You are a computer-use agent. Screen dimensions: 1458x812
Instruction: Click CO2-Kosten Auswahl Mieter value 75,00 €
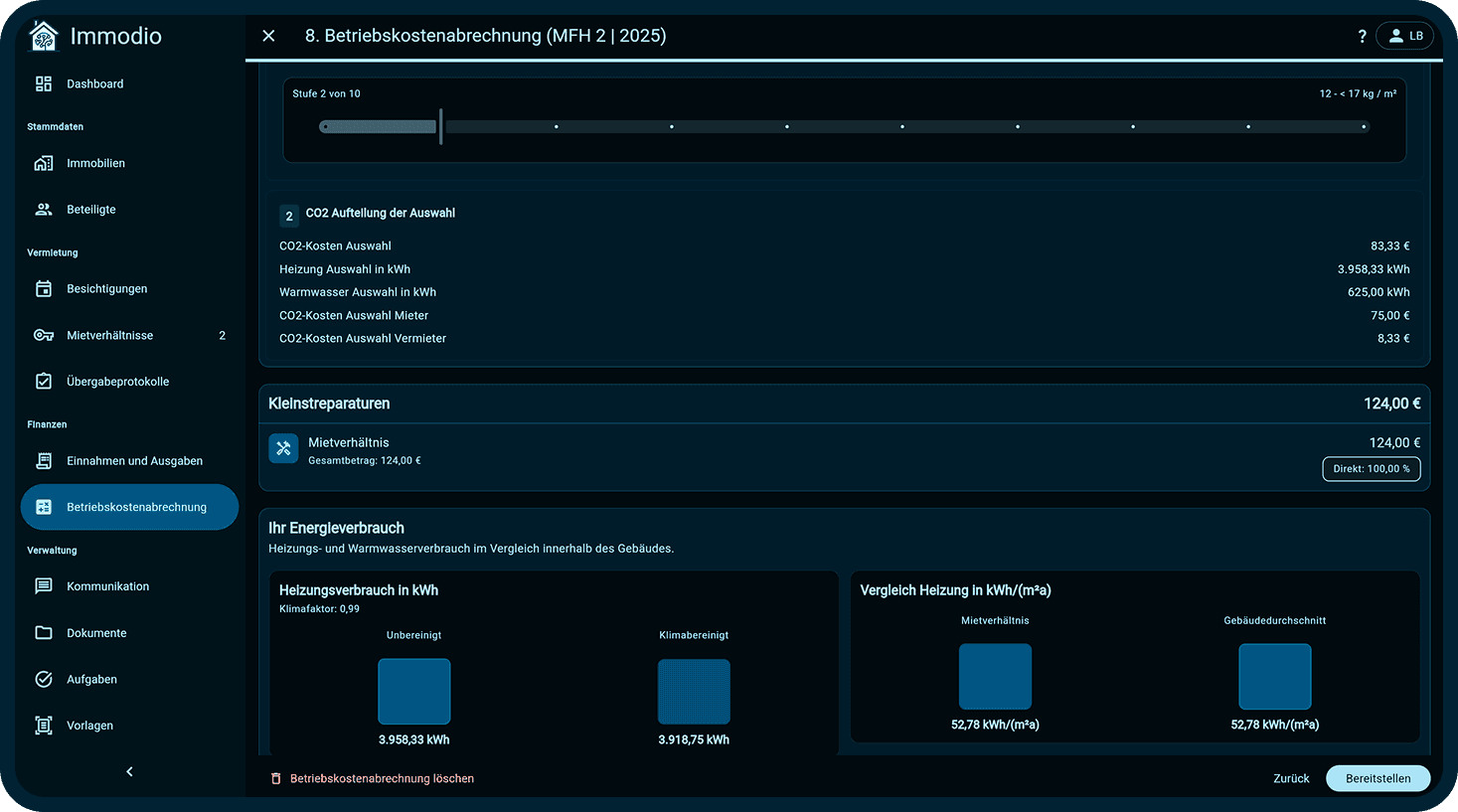(x=1389, y=316)
